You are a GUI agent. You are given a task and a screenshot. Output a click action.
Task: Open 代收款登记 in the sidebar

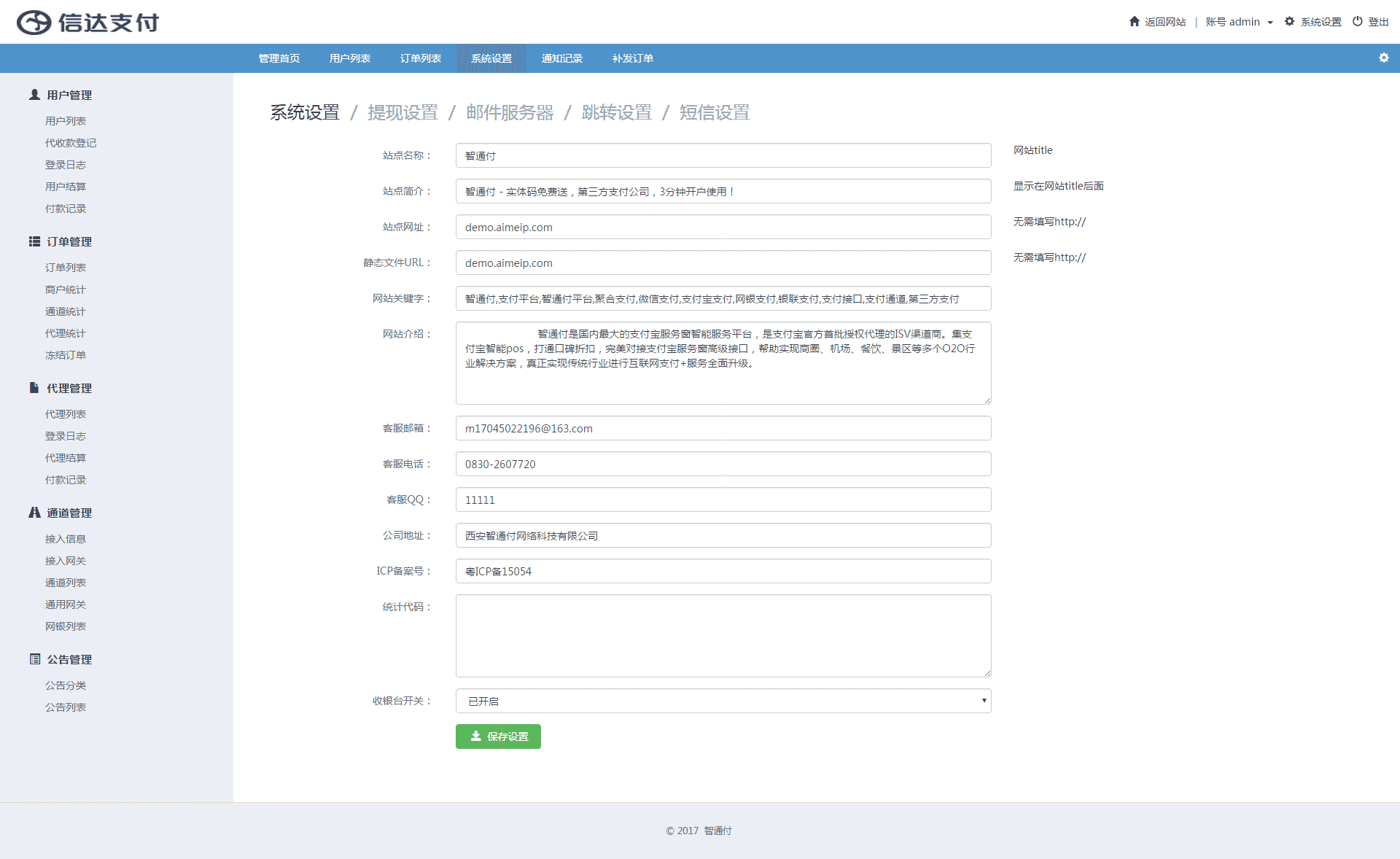pyautogui.click(x=70, y=143)
